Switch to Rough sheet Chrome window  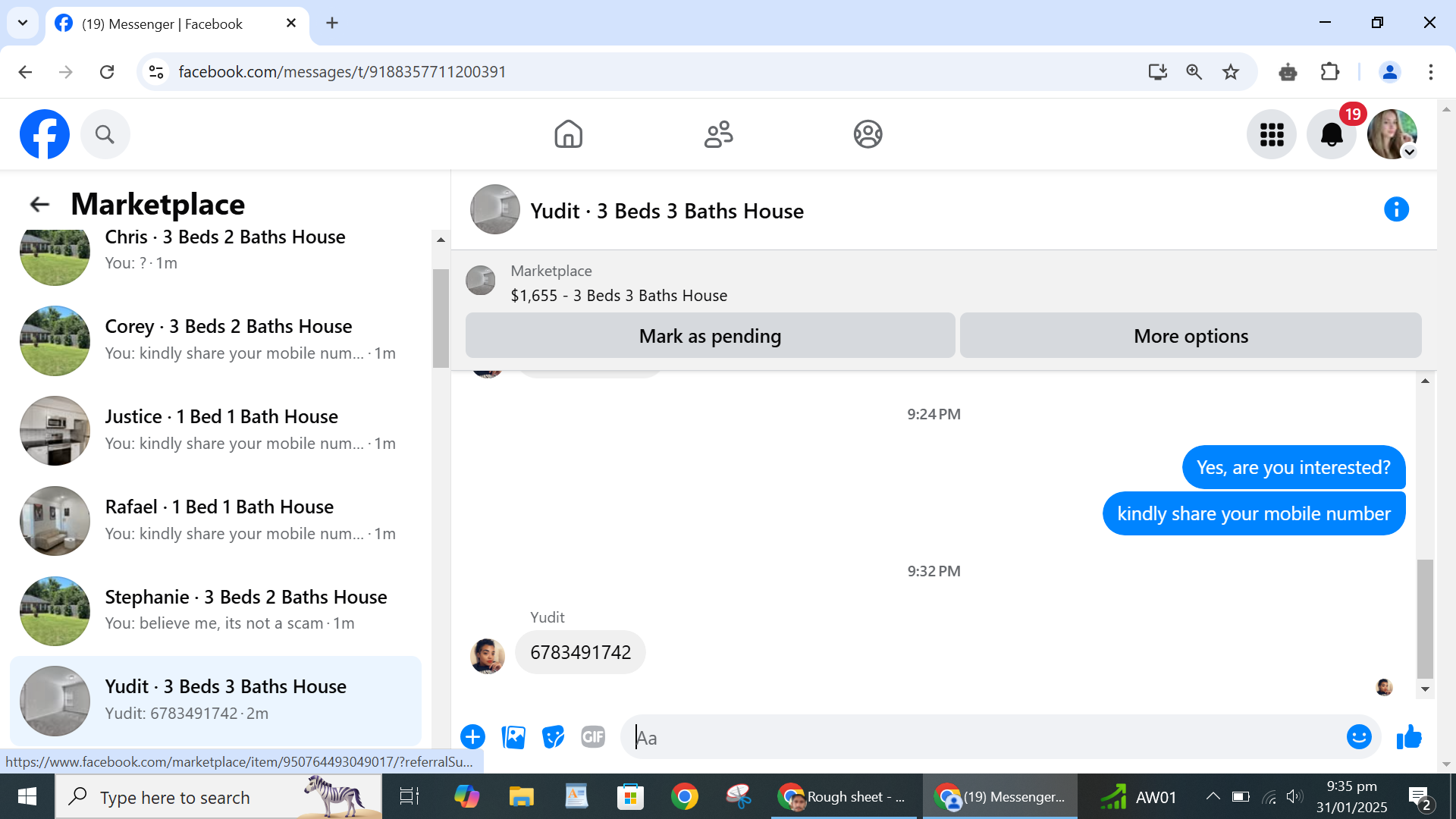pyautogui.click(x=844, y=796)
